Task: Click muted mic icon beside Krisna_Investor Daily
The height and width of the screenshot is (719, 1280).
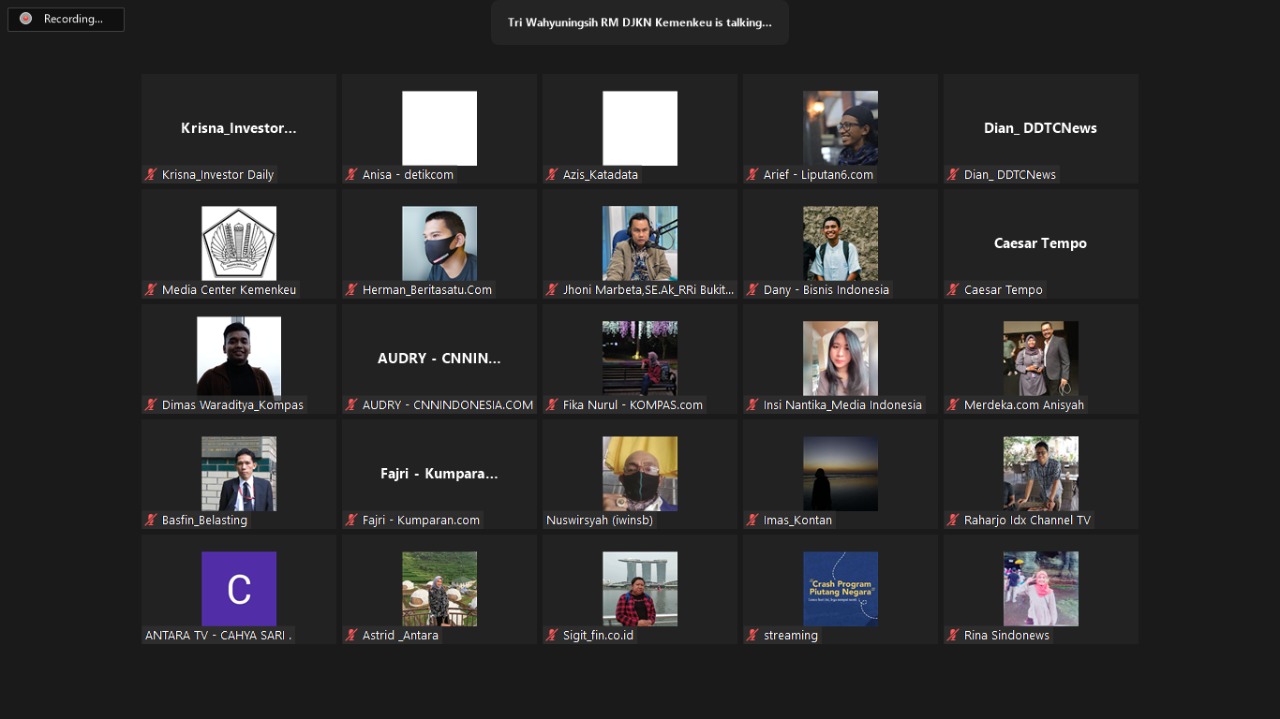Action: (152, 175)
